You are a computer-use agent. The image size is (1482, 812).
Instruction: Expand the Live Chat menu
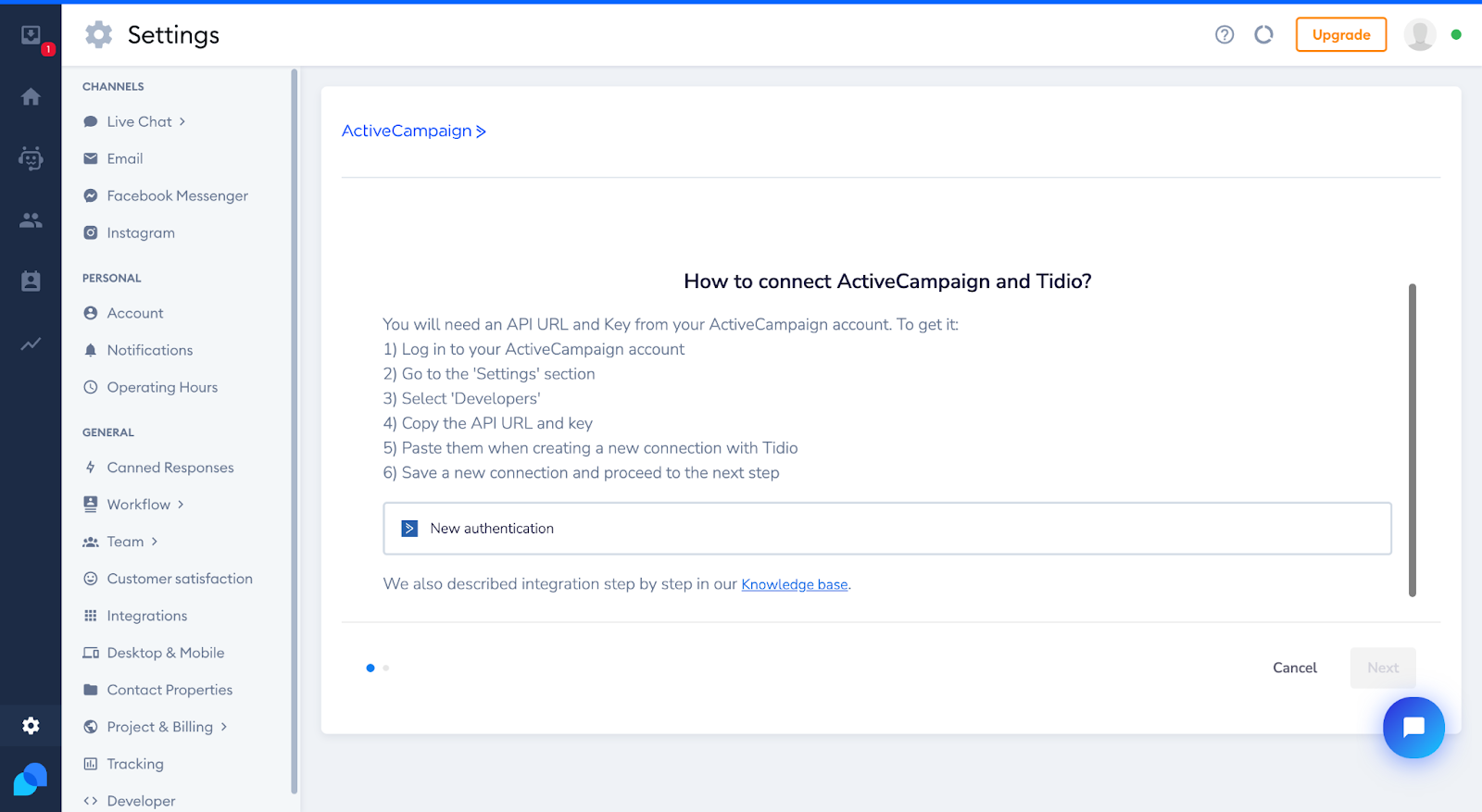coord(139,121)
